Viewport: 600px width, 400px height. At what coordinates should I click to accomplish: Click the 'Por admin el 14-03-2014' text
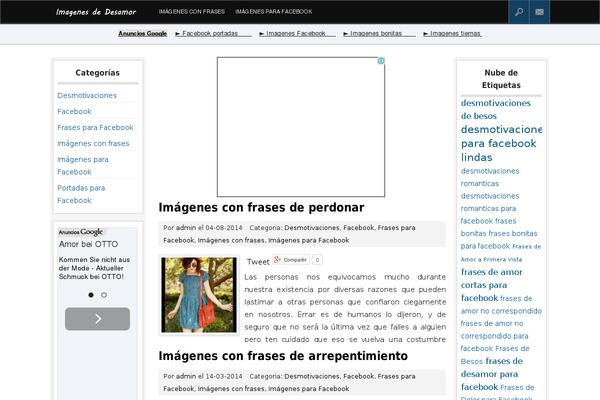click(203, 376)
